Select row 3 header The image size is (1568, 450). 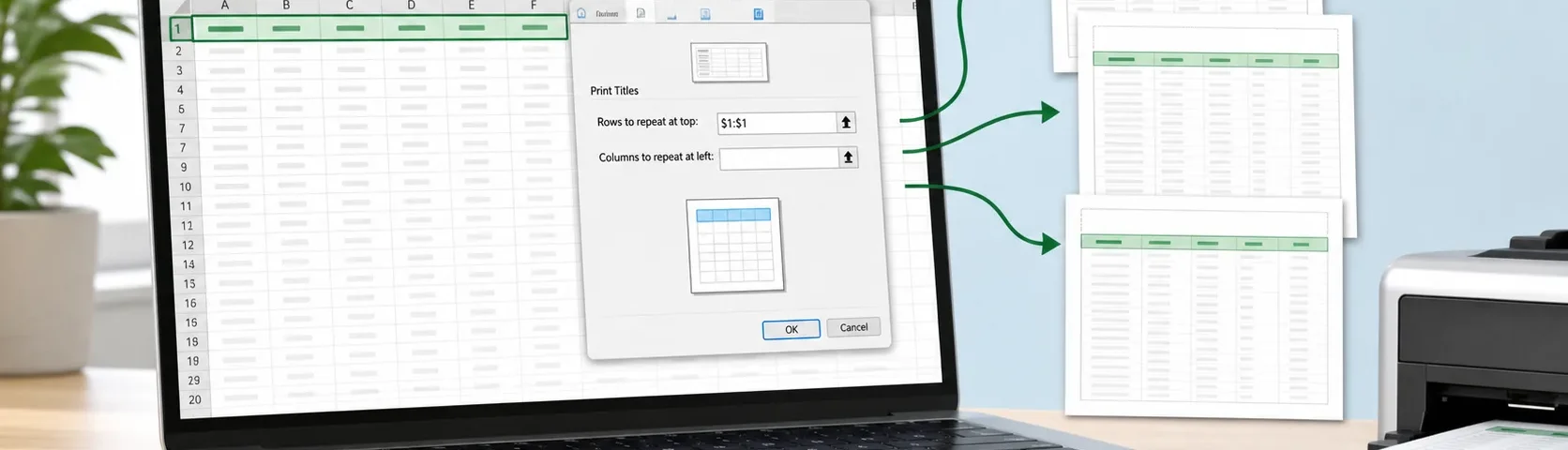click(180, 70)
